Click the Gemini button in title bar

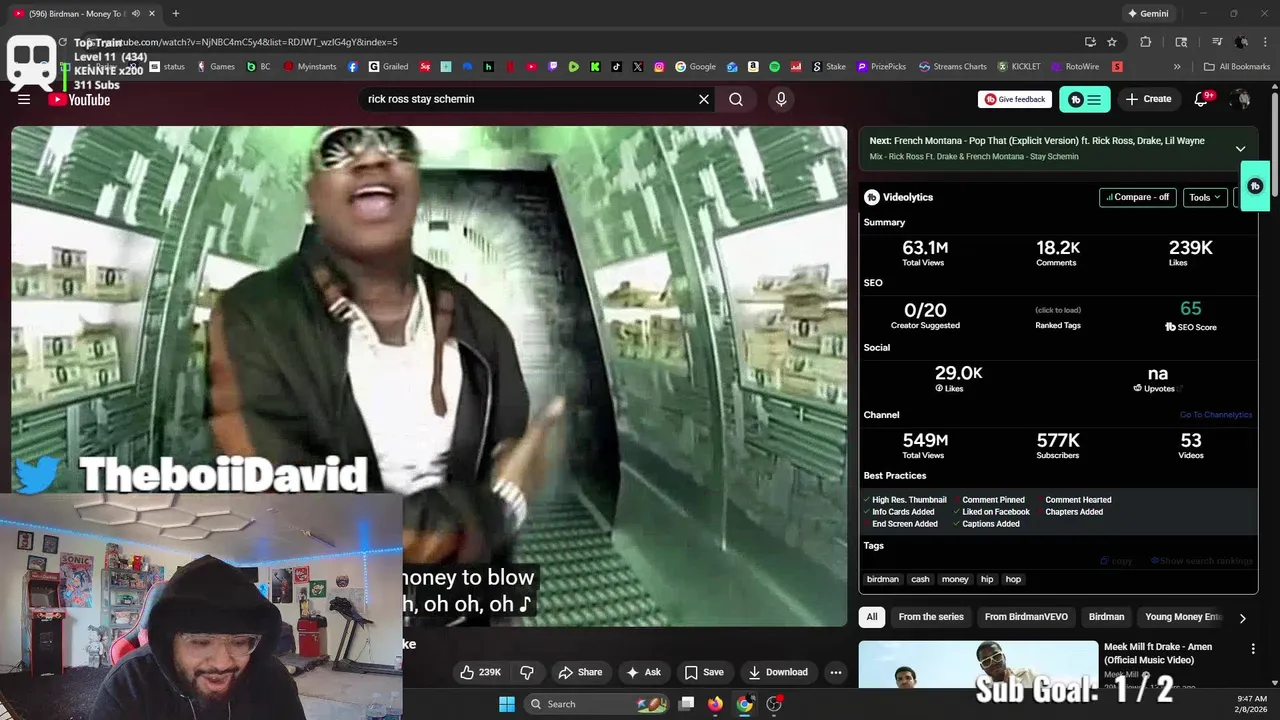coord(1148,14)
